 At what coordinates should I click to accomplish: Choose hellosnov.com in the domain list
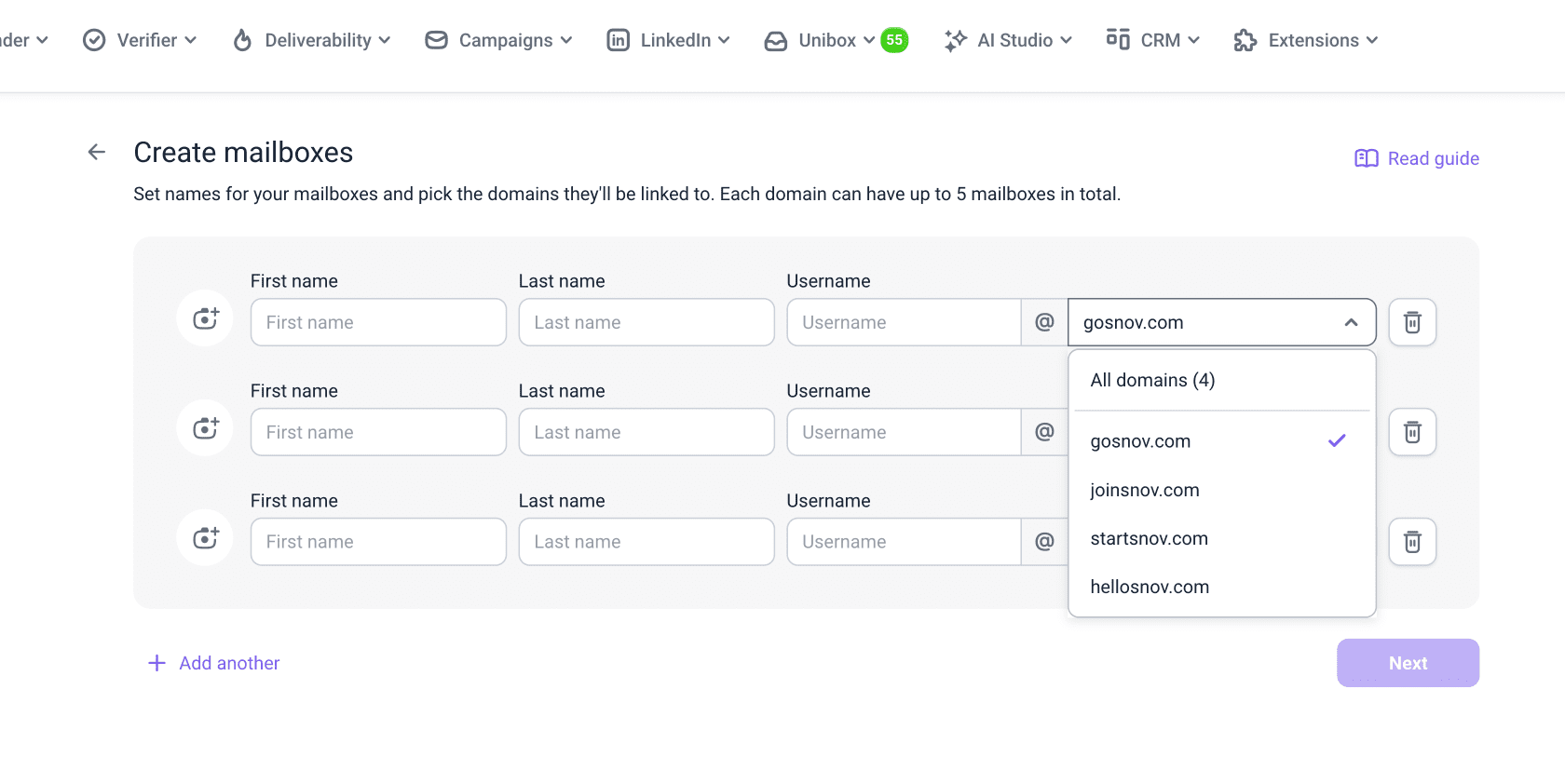tap(1150, 587)
